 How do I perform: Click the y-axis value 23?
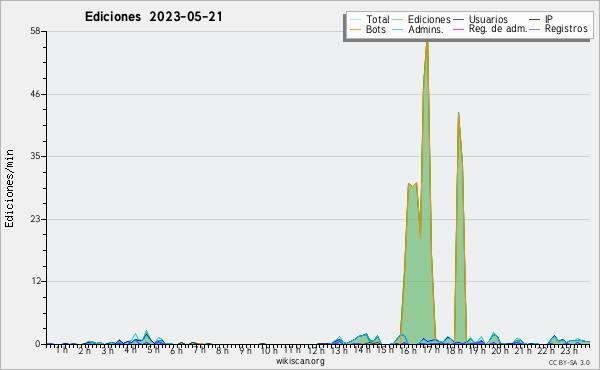(36, 219)
